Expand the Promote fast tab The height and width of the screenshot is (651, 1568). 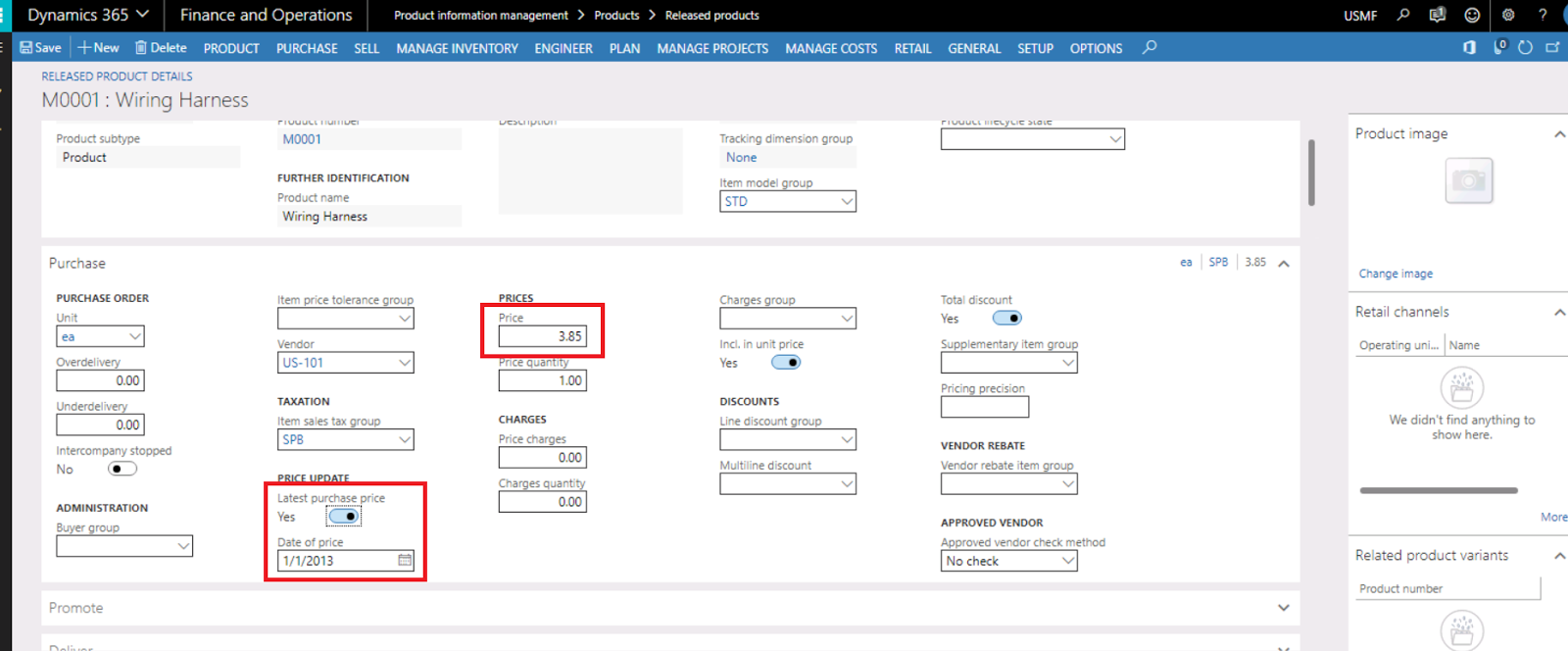pos(1284,608)
